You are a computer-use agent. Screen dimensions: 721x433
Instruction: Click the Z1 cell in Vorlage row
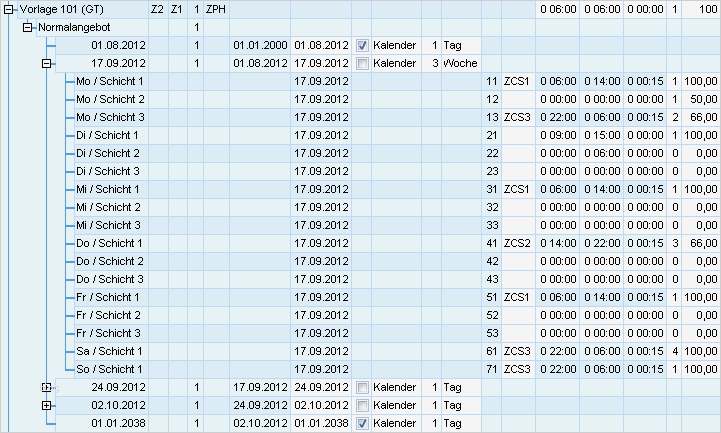(x=177, y=9)
